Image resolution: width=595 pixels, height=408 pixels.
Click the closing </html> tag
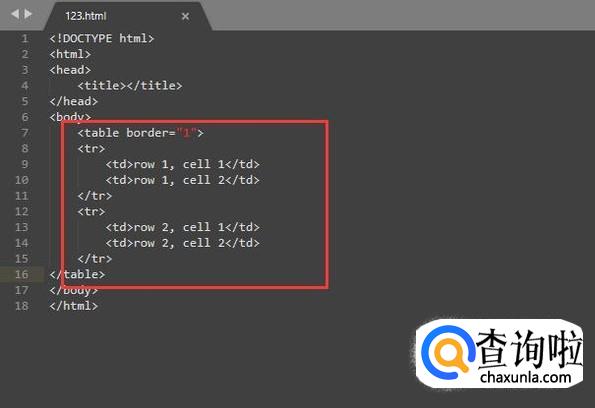click(x=74, y=306)
